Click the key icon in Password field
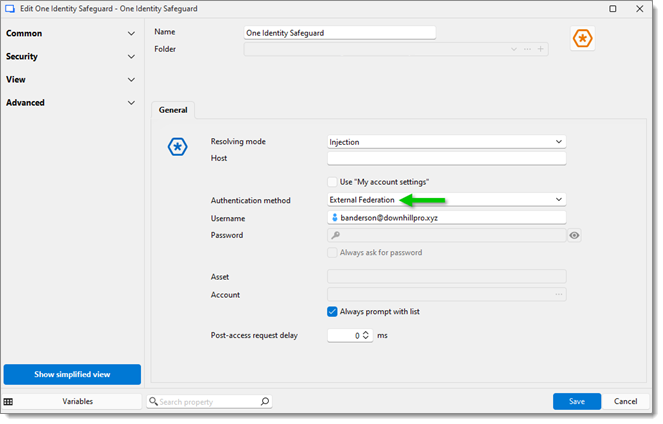Image resolution: width=663 pixels, height=424 pixels. click(x=335, y=235)
